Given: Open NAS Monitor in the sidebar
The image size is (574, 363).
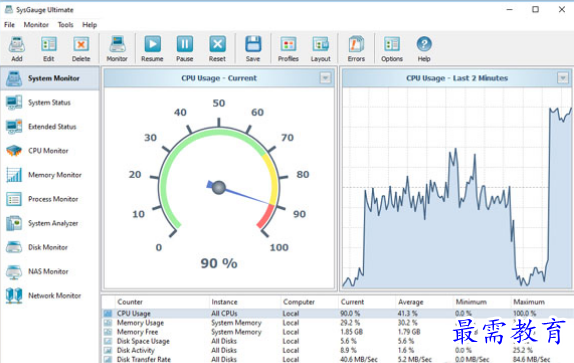Looking at the screenshot, I should click(50, 272).
